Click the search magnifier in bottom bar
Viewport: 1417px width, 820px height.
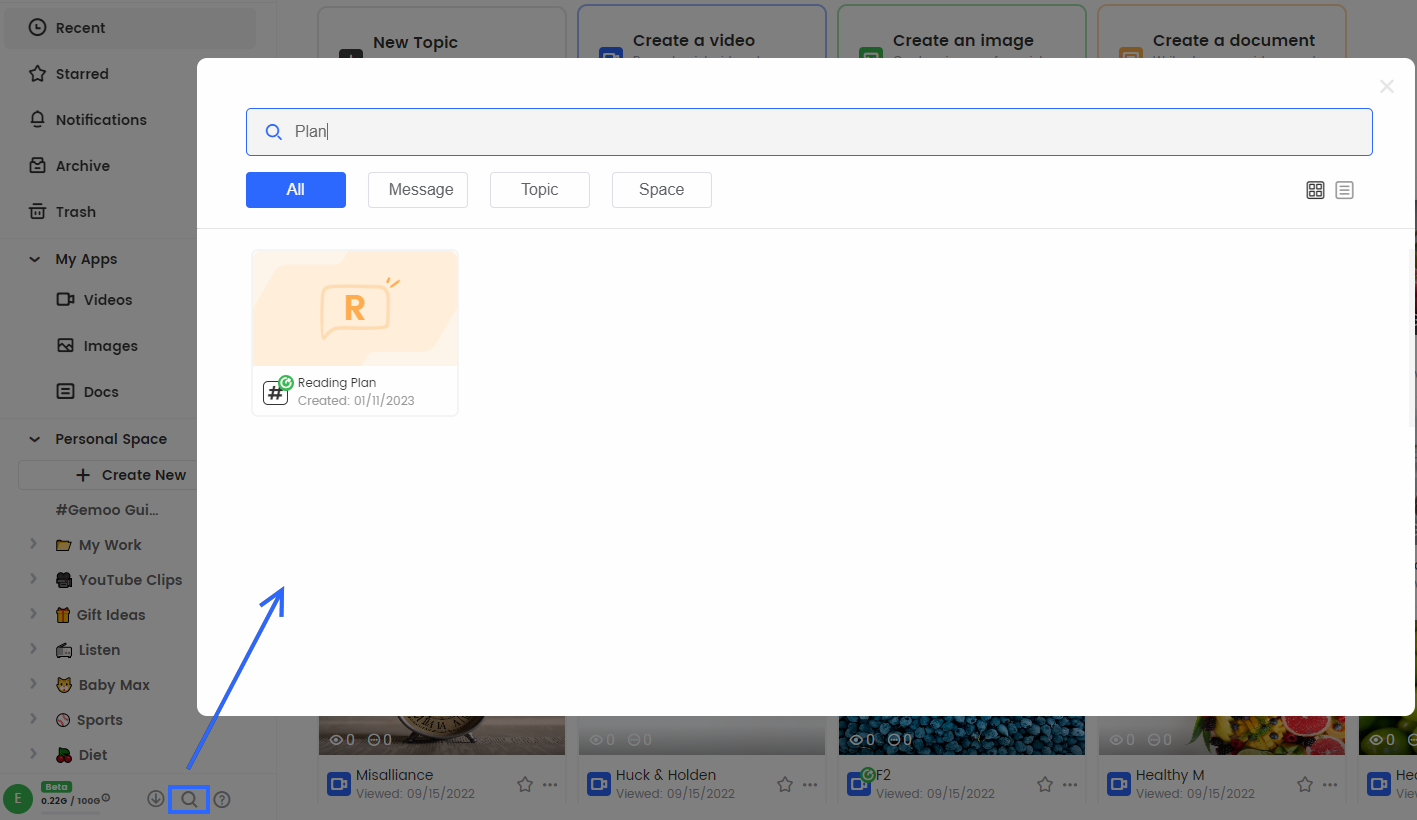click(x=189, y=799)
